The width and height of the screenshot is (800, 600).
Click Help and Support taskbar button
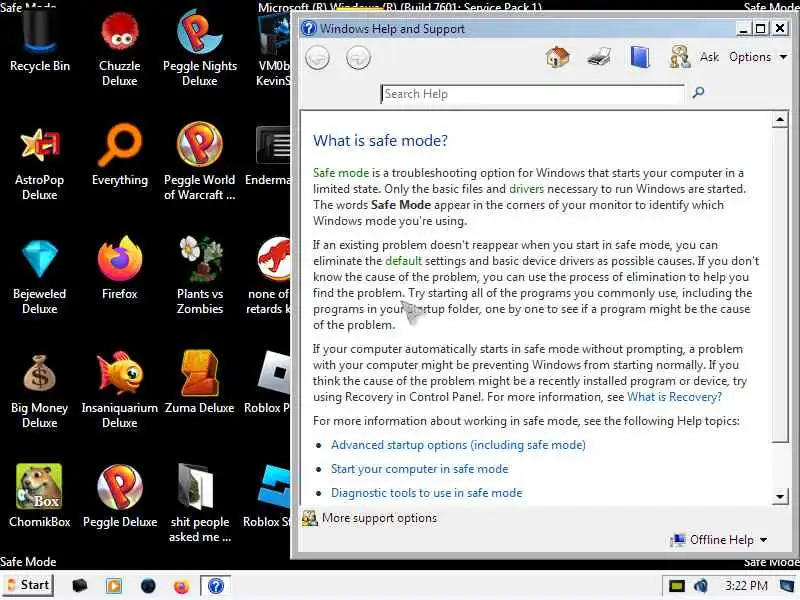[215, 585]
